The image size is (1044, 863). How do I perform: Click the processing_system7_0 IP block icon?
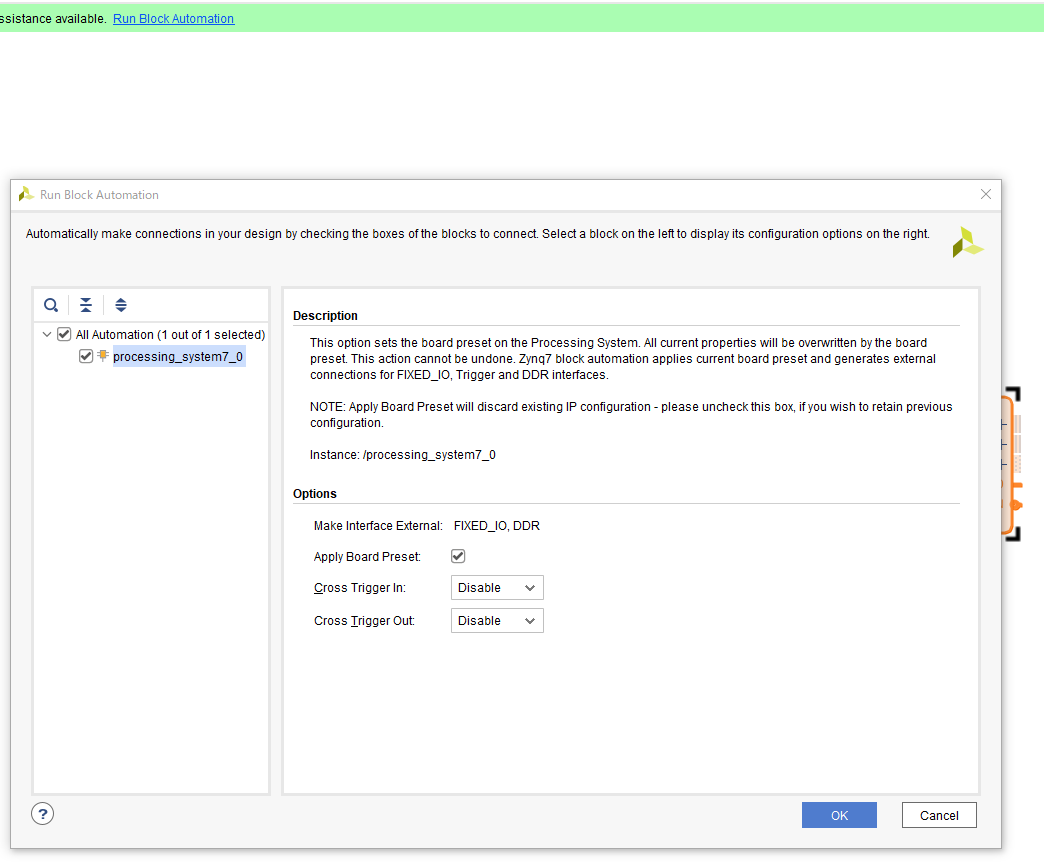103,356
